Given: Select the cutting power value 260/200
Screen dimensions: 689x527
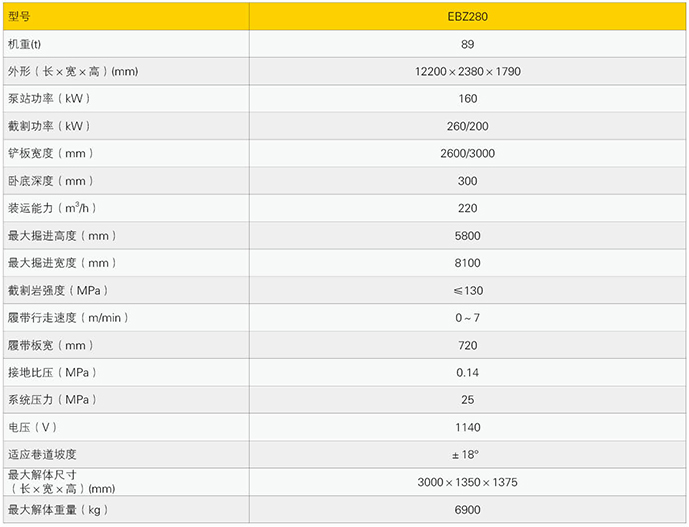Looking at the screenshot, I should tap(468, 126).
